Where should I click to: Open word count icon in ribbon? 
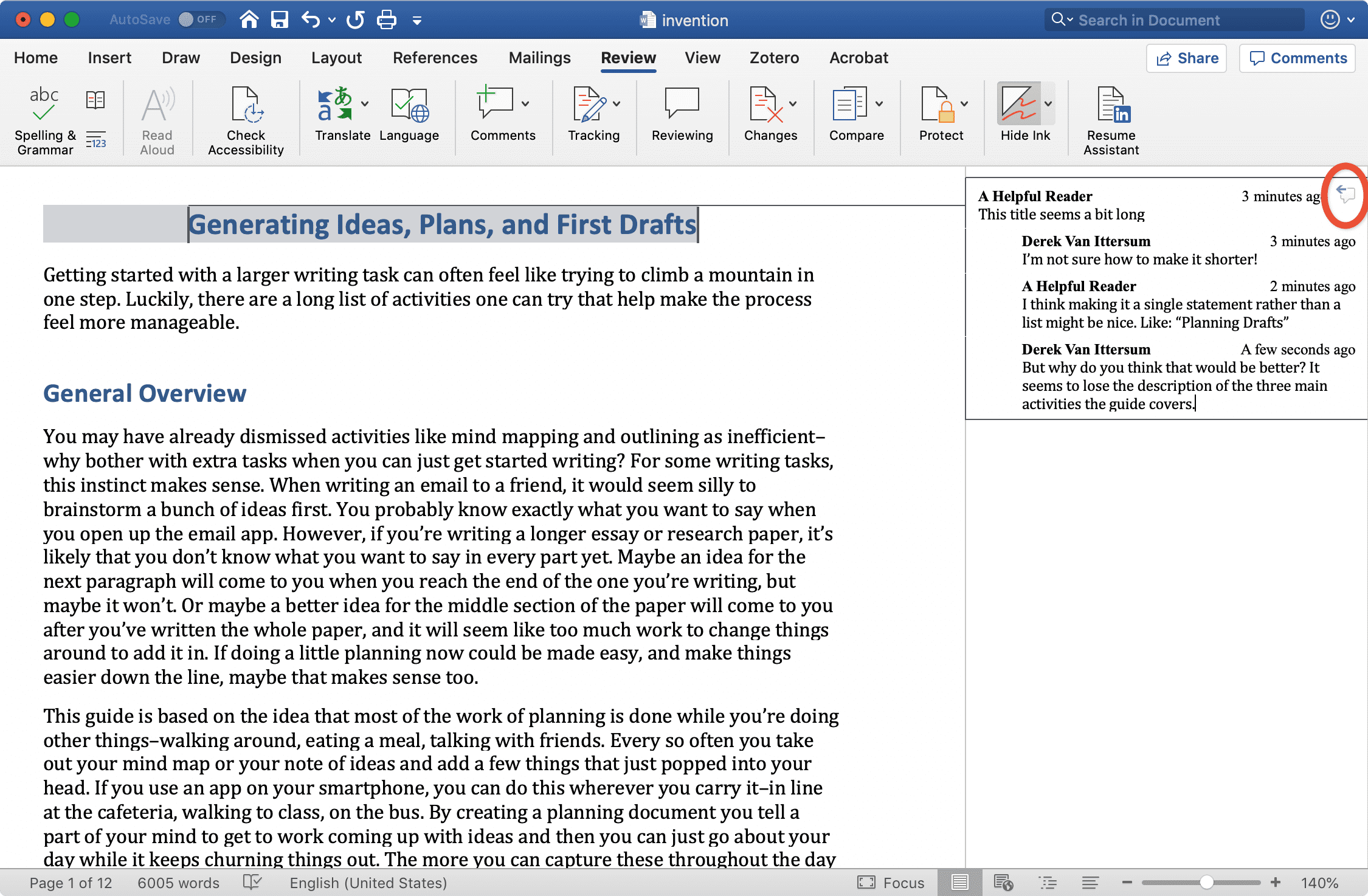(x=96, y=140)
